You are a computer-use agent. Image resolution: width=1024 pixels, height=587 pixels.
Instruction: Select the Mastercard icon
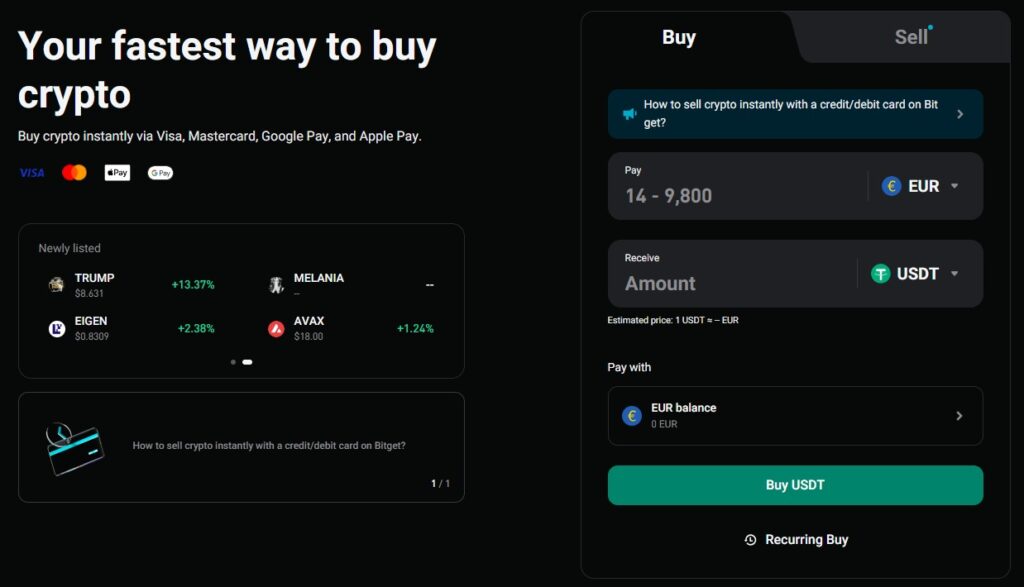(x=73, y=173)
